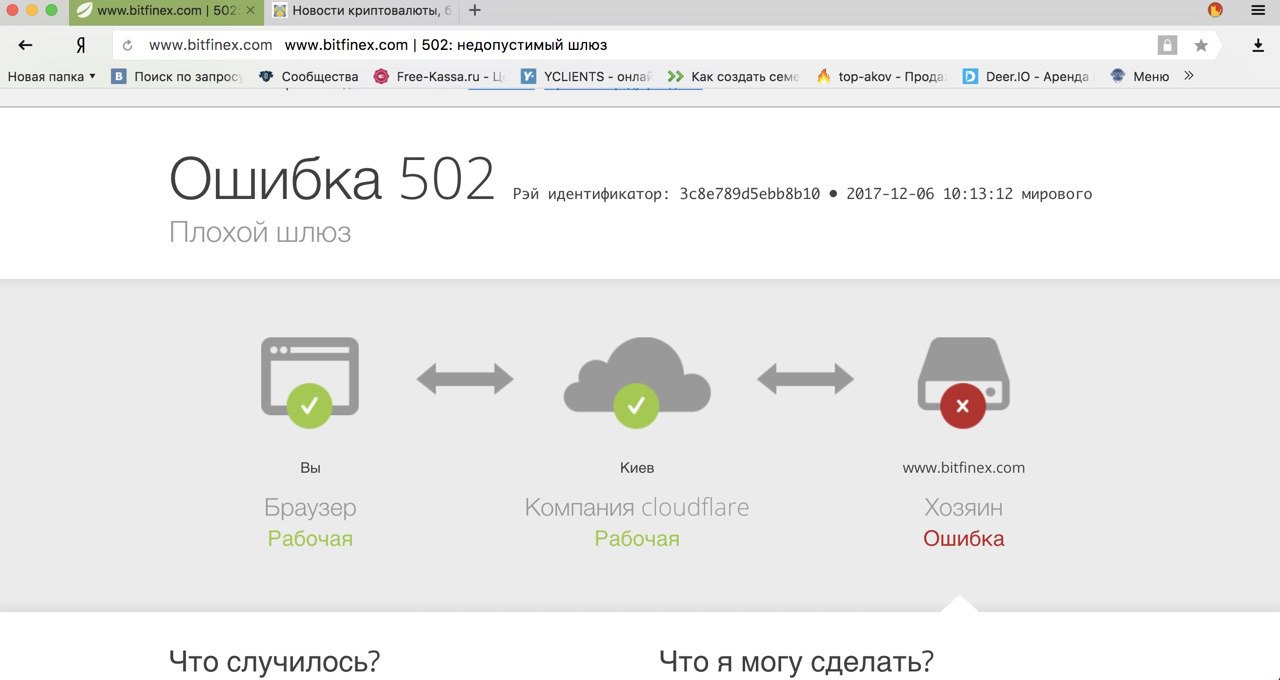
Task: Click Плохой шлюз subtitle
Action: pyautogui.click(x=260, y=233)
